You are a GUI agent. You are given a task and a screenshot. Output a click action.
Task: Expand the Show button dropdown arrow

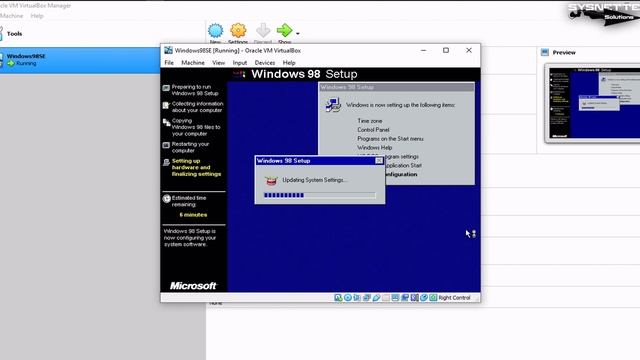[x=298, y=33]
